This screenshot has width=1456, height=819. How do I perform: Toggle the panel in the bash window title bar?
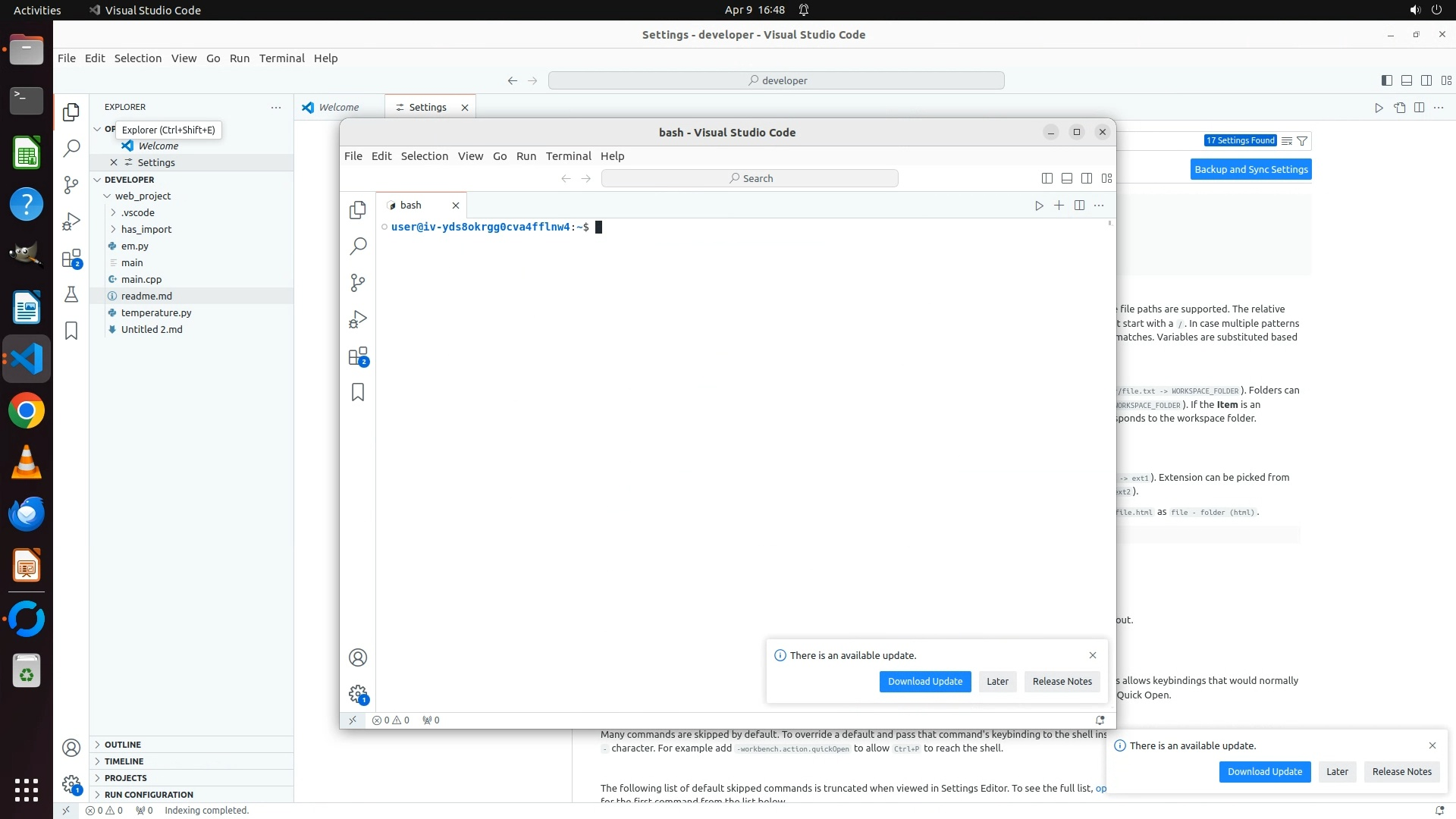coord(1066,178)
